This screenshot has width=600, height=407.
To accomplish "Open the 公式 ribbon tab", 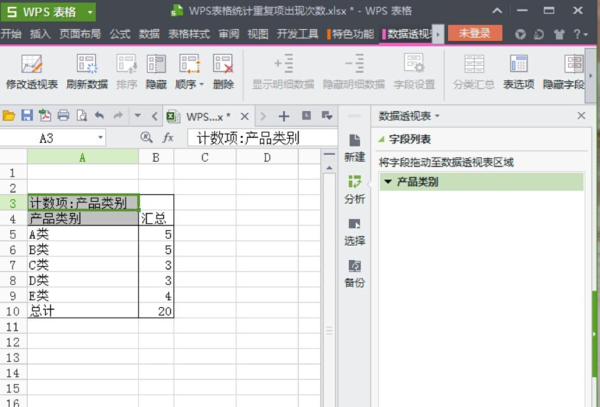I will click(x=120, y=33).
